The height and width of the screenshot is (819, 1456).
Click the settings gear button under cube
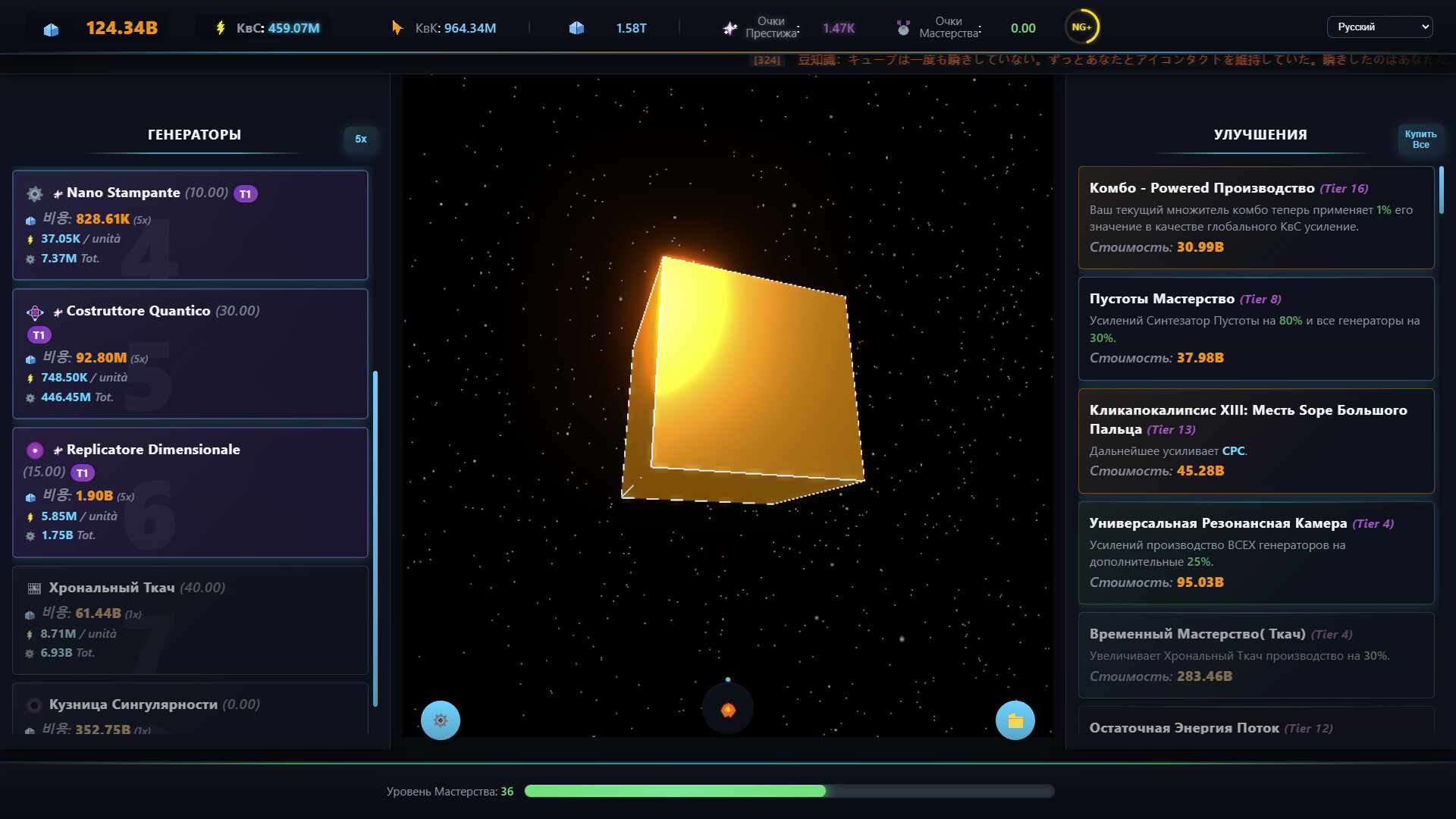point(440,720)
